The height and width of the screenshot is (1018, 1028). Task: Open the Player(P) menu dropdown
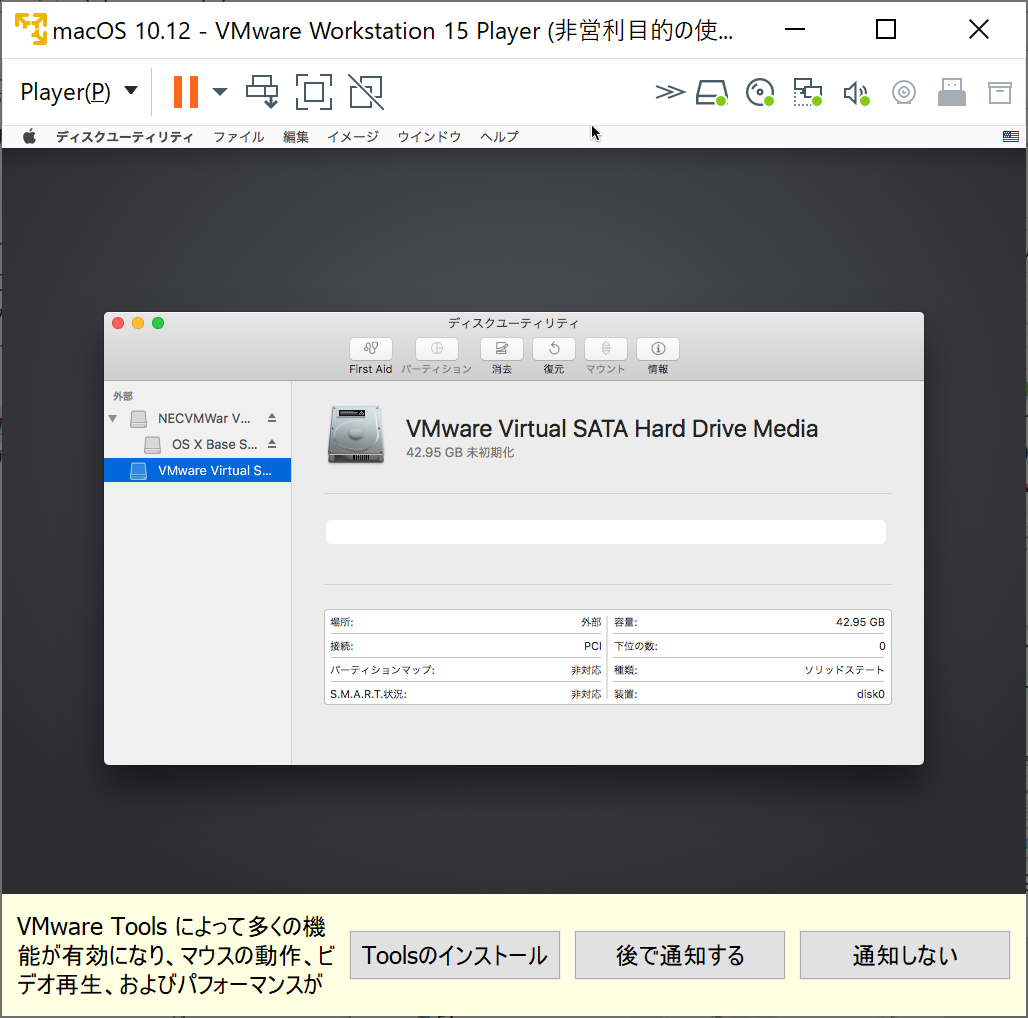tap(79, 92)
